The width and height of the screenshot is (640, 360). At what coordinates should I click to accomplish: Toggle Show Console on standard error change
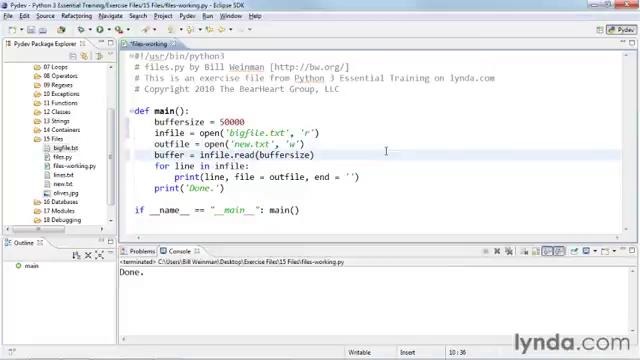coord(559,251)
